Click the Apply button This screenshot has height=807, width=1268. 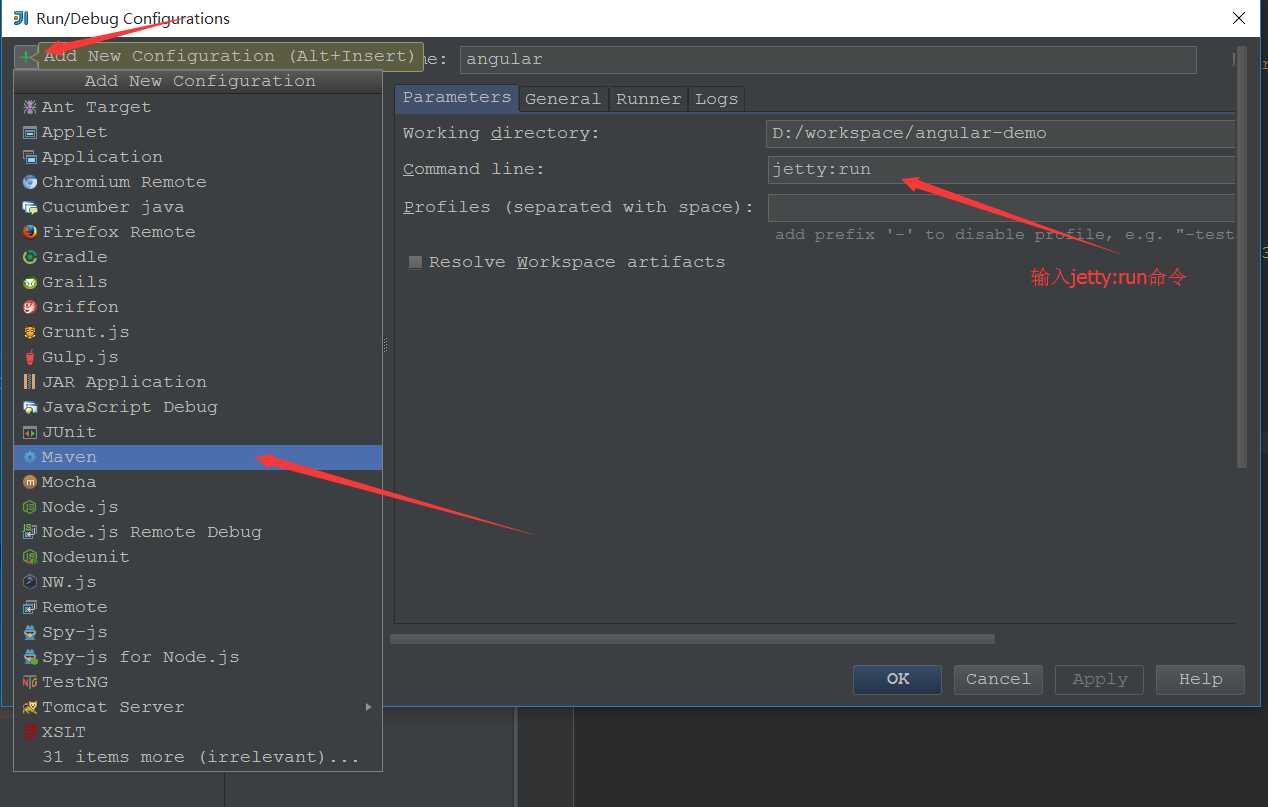tap(1100, 679)
